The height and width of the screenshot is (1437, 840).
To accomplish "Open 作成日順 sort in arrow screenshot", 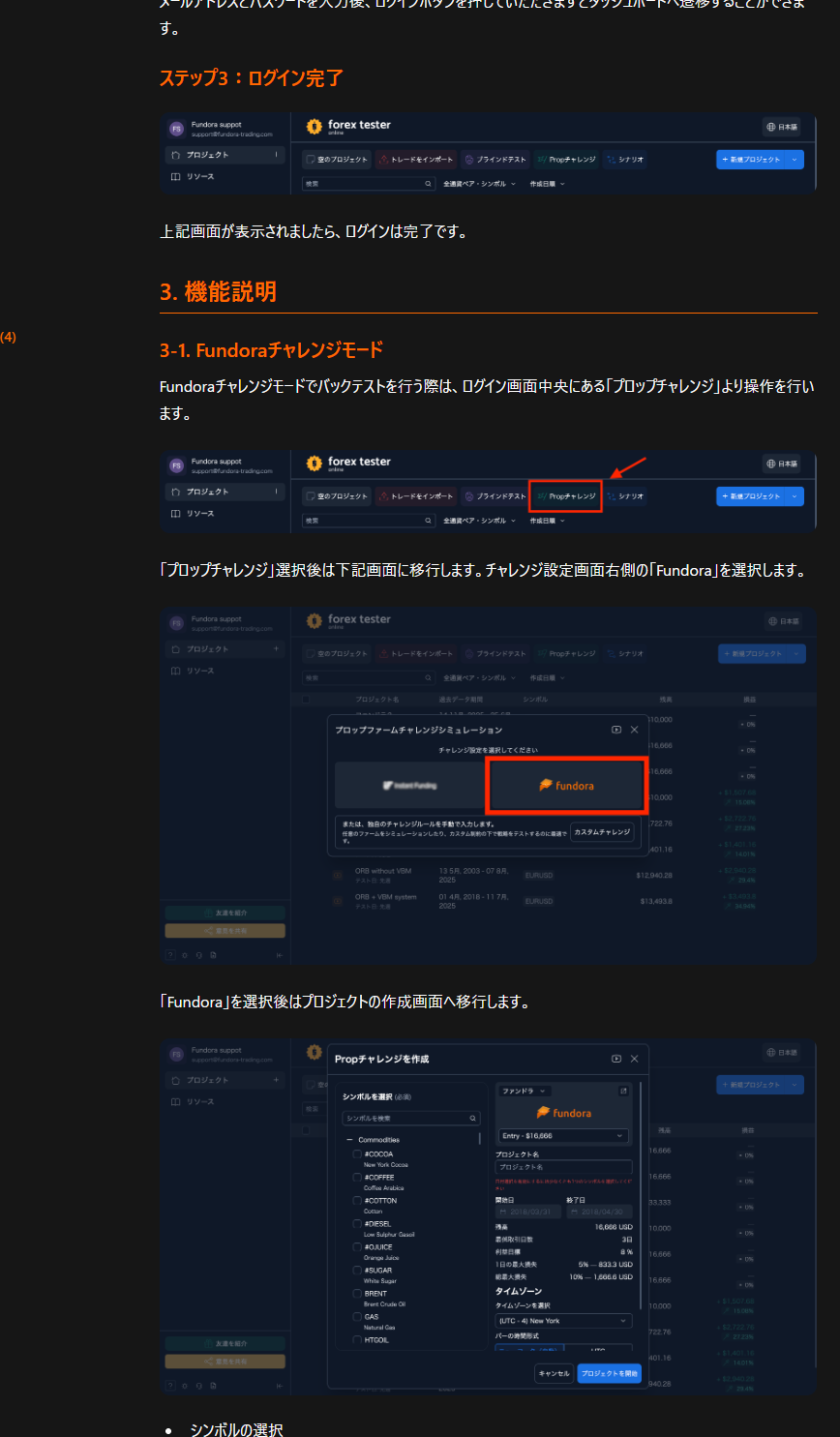I will point(547,521).
